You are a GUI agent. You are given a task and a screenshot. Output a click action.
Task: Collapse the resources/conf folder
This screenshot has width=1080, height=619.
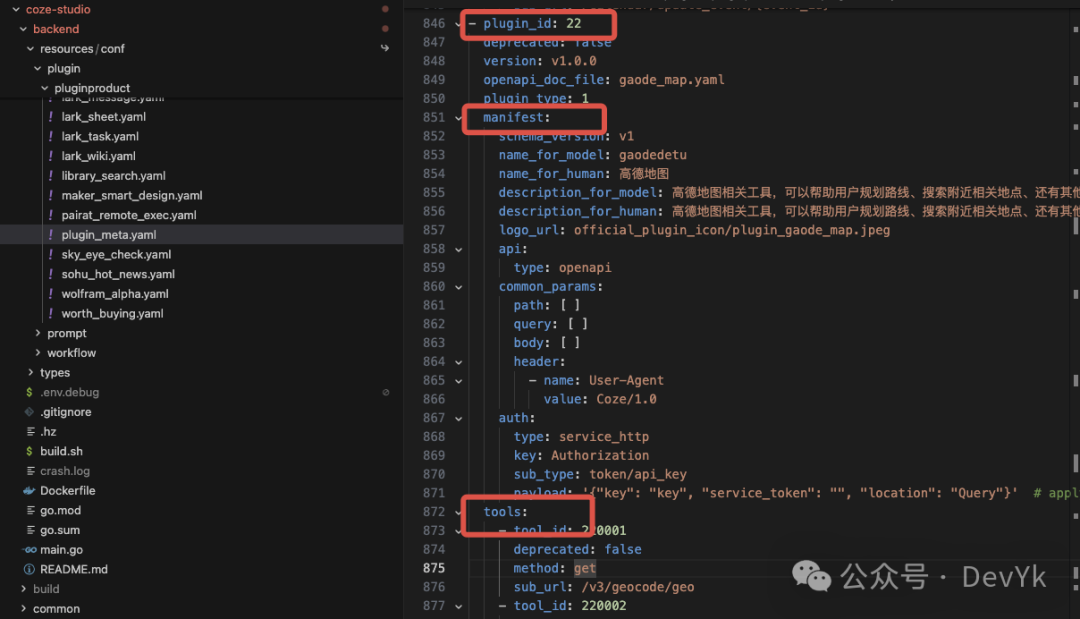click(30, 49)
